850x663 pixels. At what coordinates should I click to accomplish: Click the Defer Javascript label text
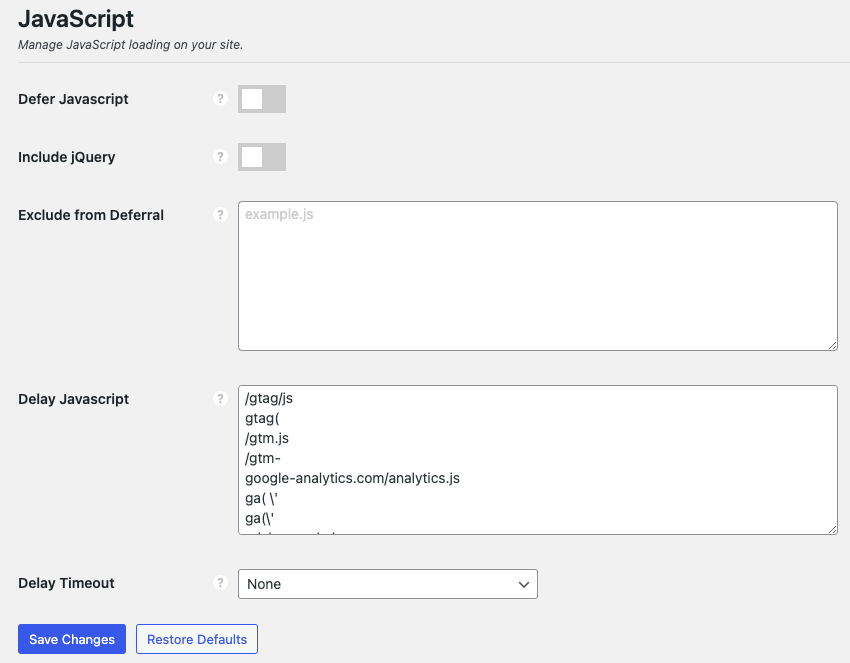click(73, 99)
